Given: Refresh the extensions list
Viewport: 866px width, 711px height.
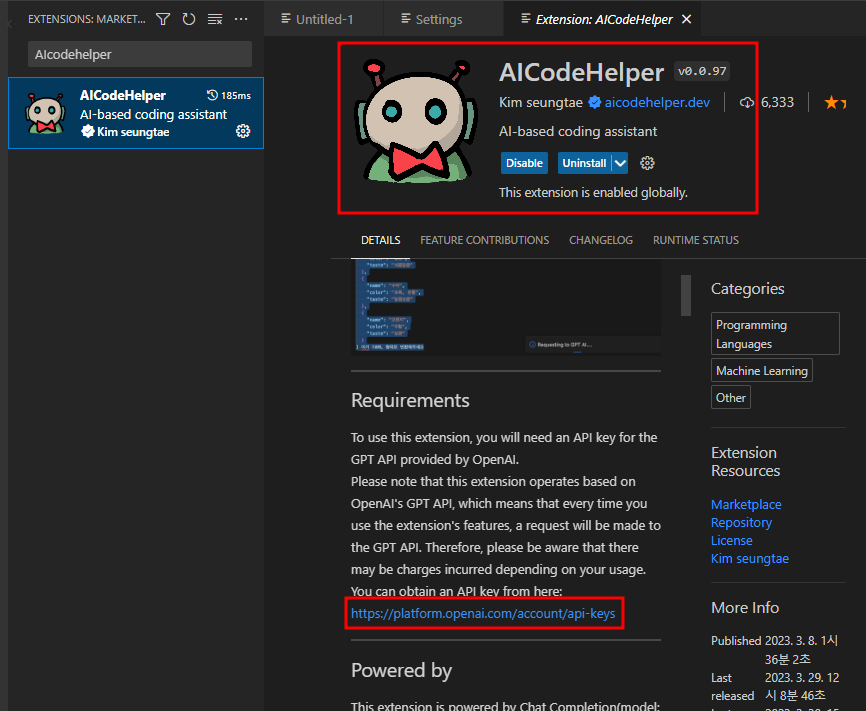Looking at the screenshot, I should point(189,19).
